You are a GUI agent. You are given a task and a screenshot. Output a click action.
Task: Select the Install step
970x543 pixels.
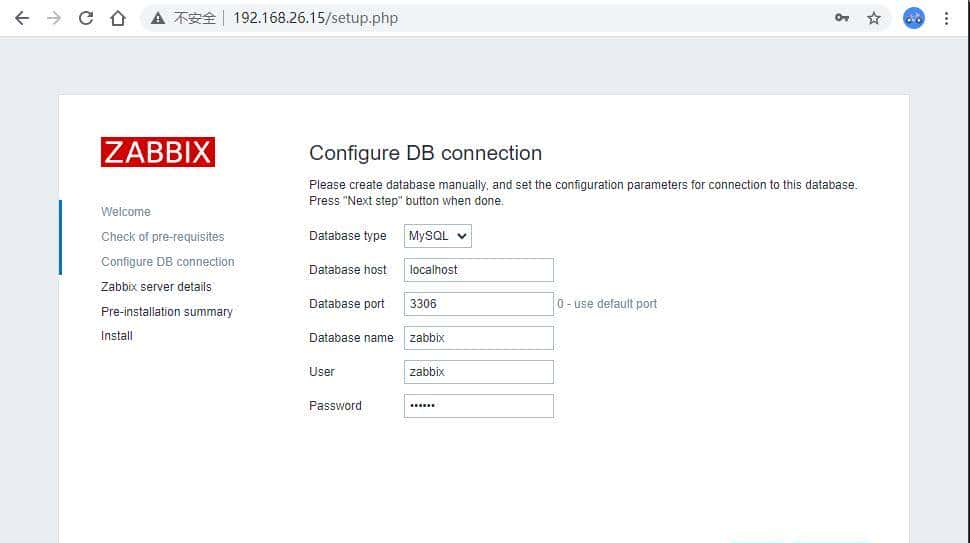point(117,336)
